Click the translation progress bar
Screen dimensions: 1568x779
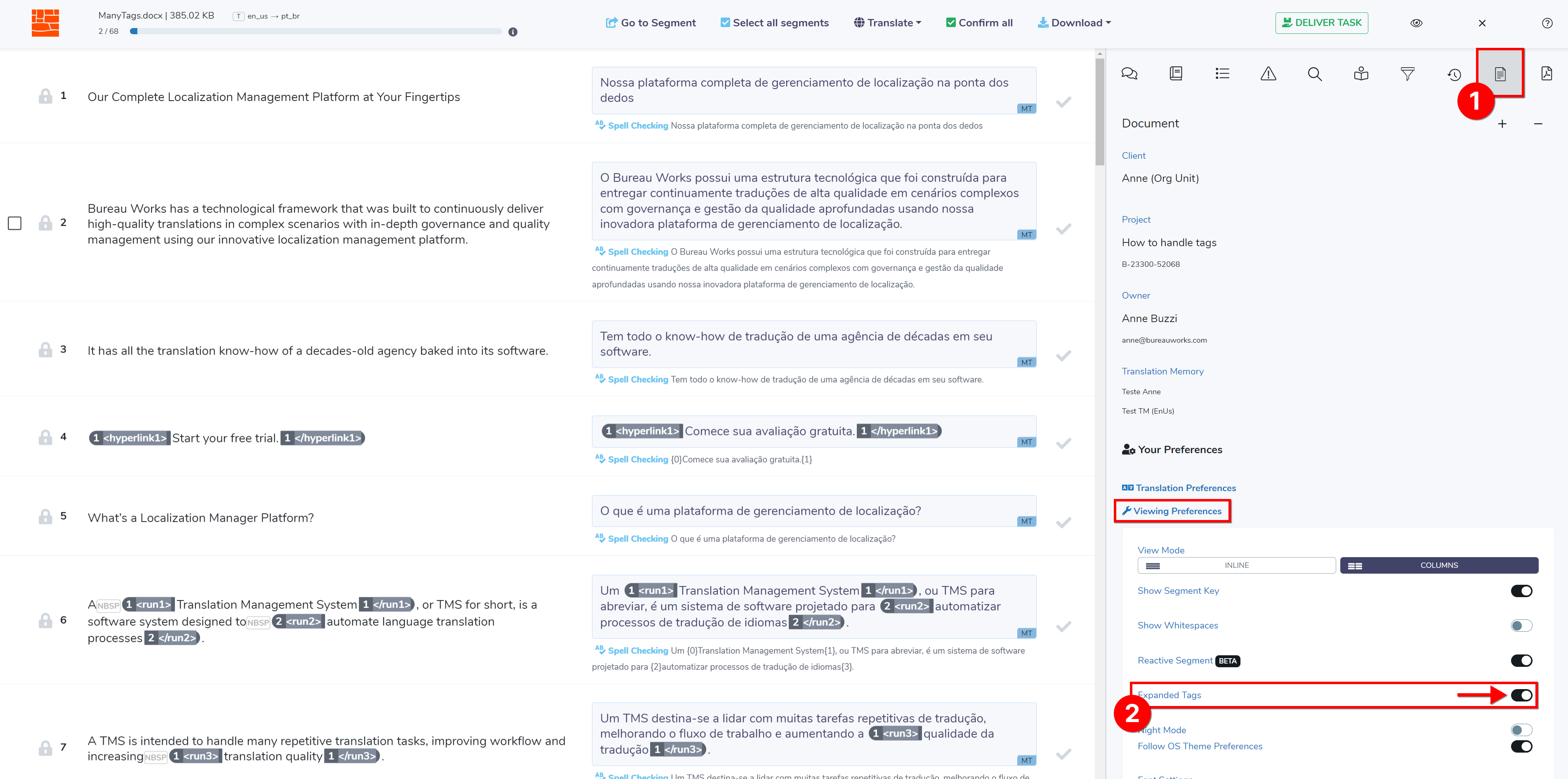coord(316,32)
